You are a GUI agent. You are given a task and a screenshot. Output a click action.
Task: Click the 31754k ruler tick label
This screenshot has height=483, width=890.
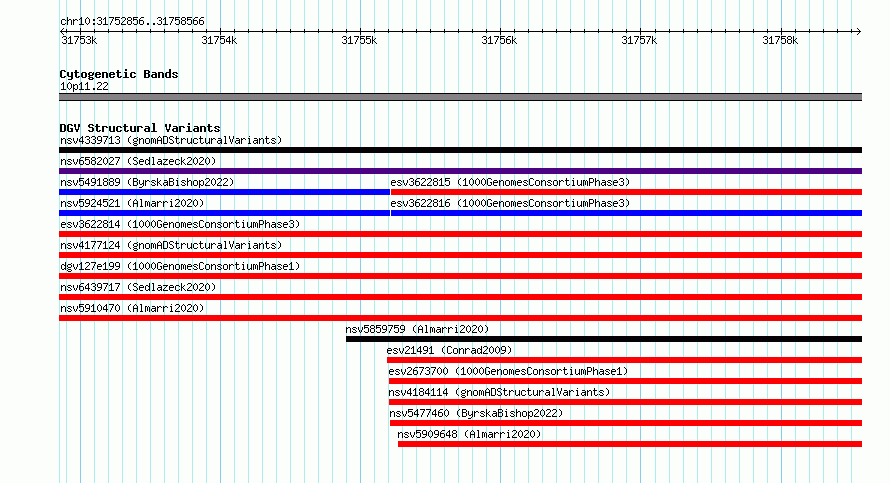tap(219, 40)
